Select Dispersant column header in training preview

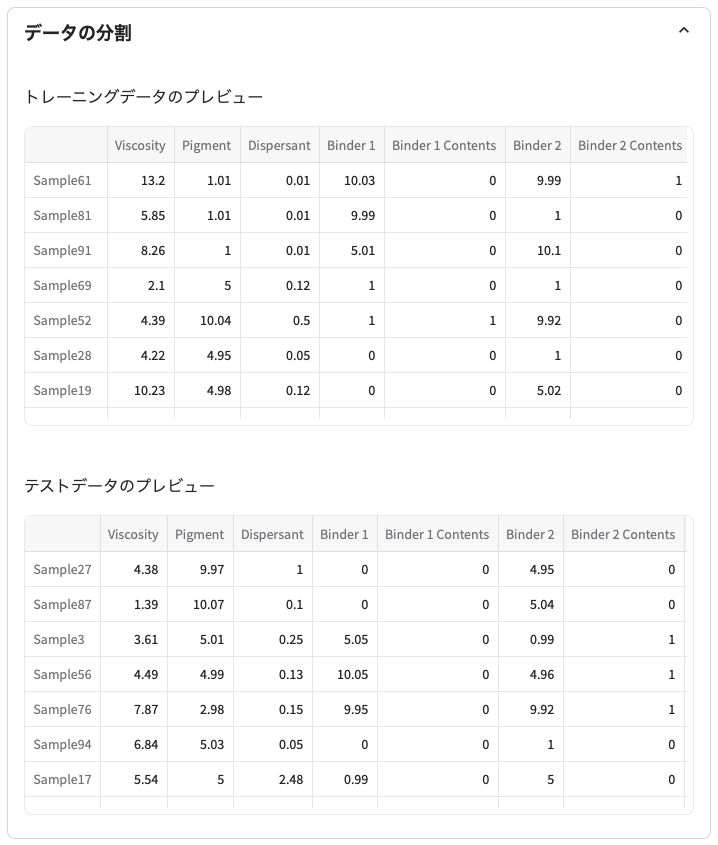coord(279,145)
